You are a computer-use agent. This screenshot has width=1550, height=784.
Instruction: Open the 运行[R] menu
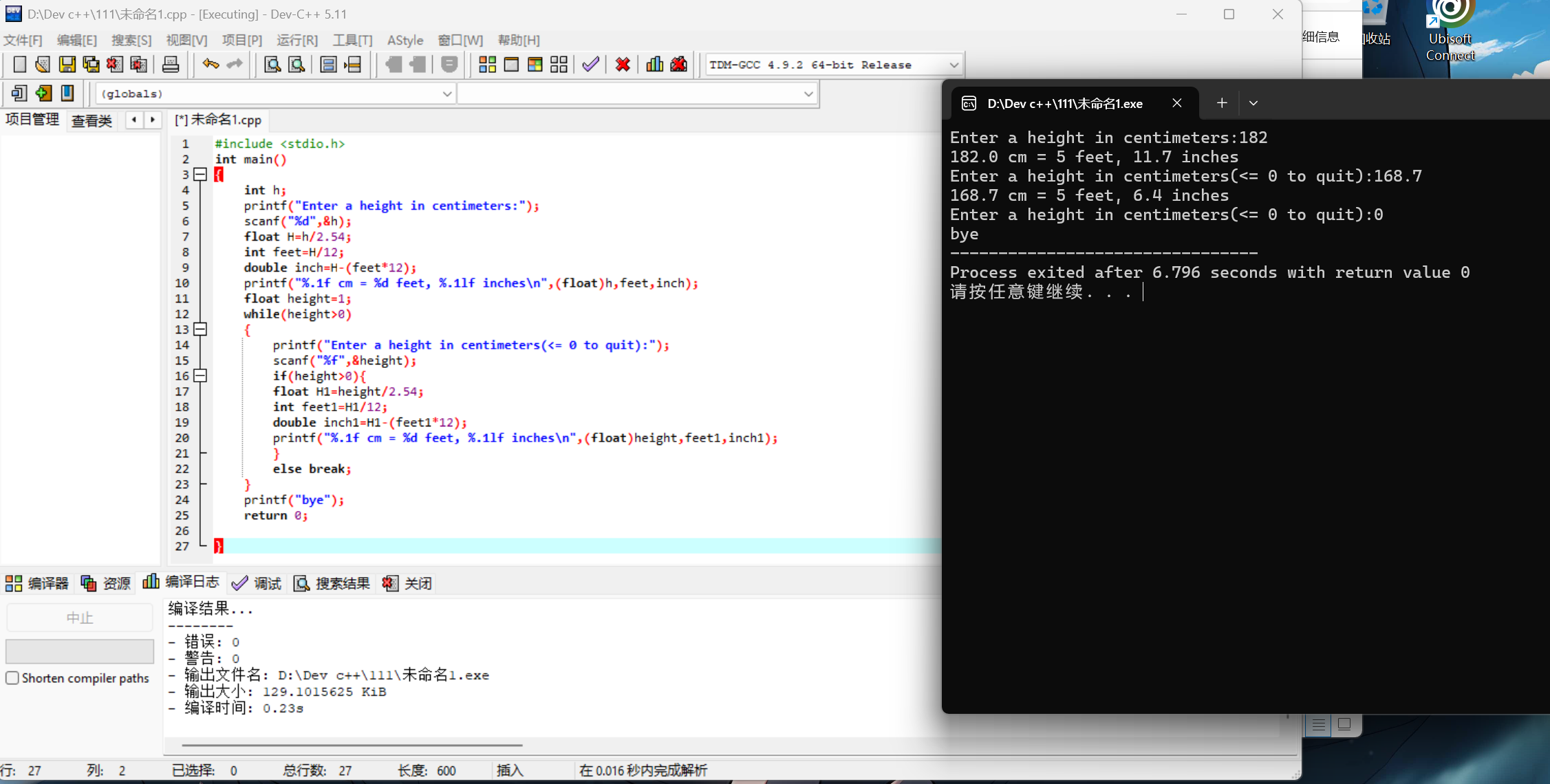point(297,40)
